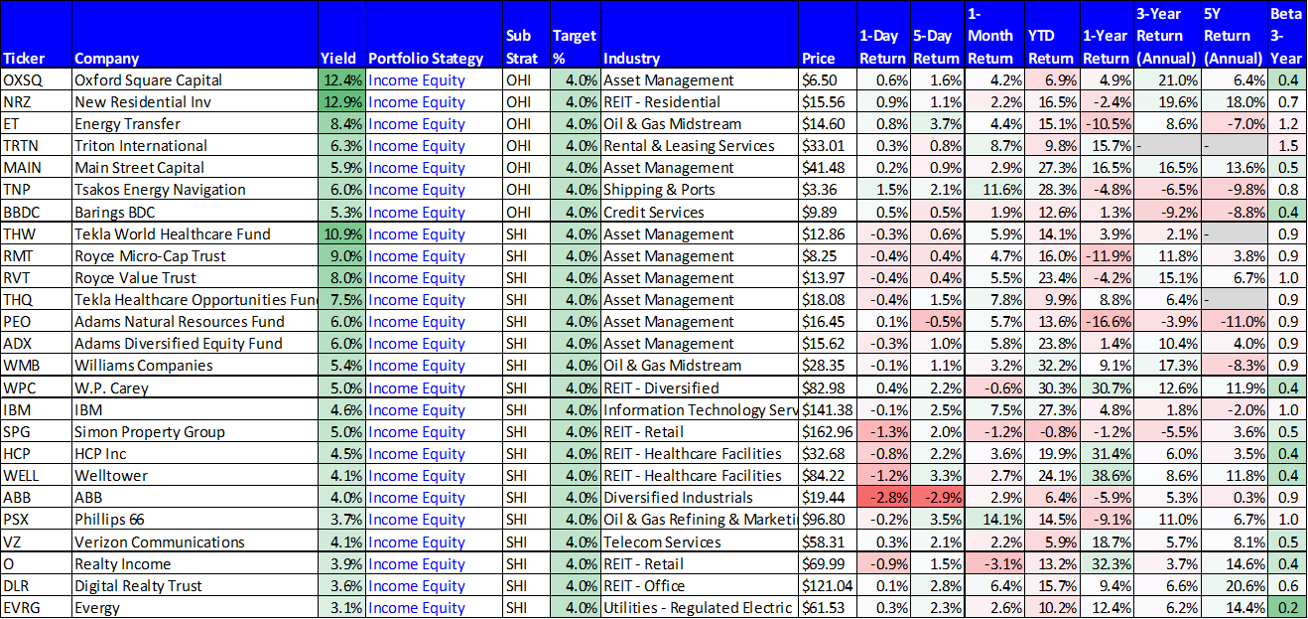
Task: Select the Williams Companies cell
Action: 195,366
